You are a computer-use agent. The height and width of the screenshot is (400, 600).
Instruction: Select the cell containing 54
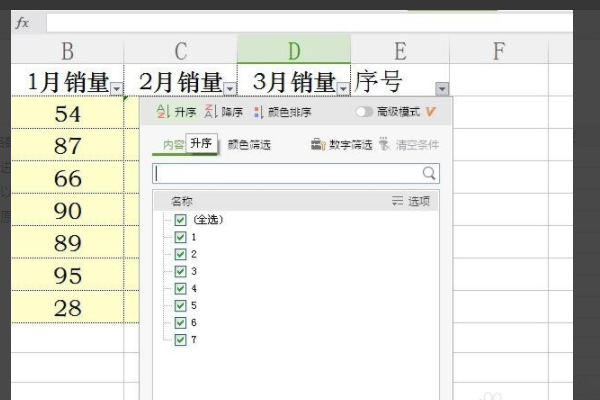click(67, 113)
